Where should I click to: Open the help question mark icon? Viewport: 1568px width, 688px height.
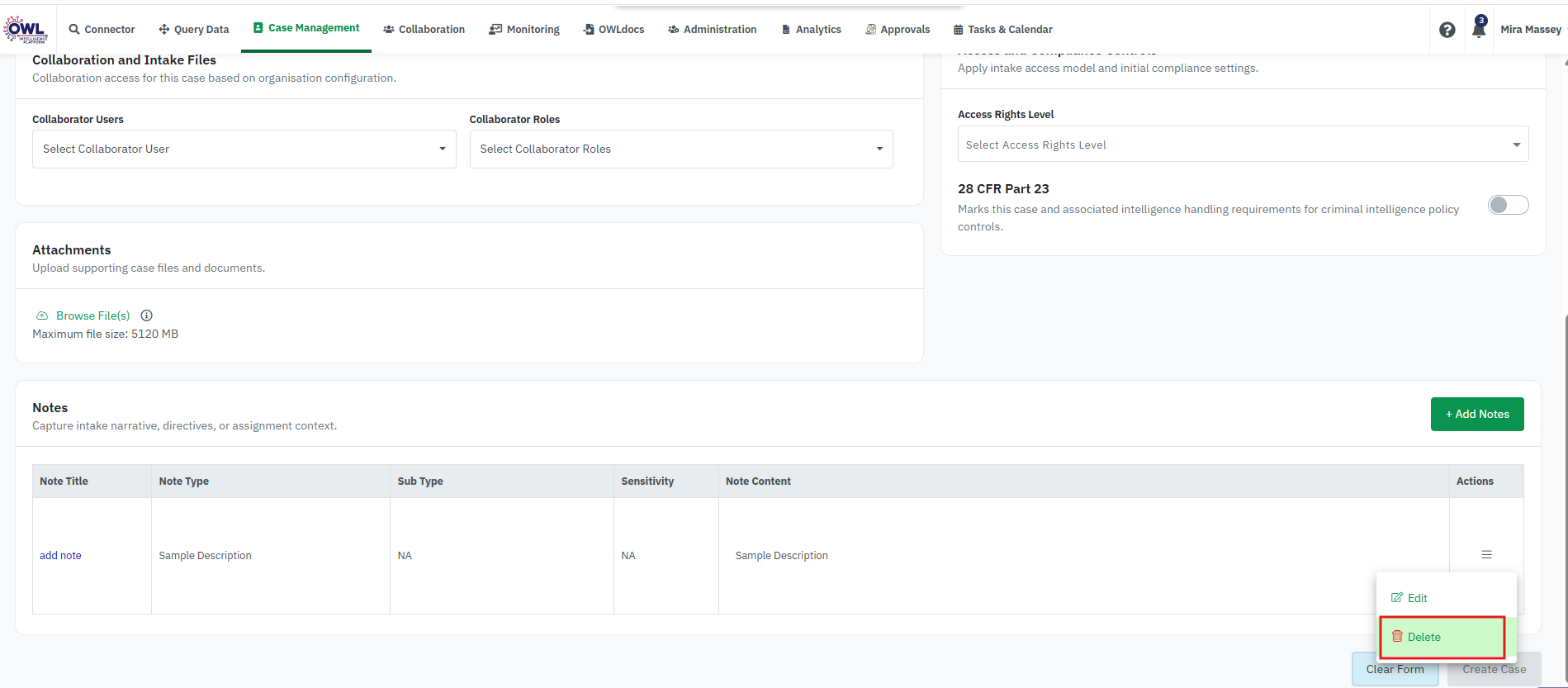click(1447, 30)
